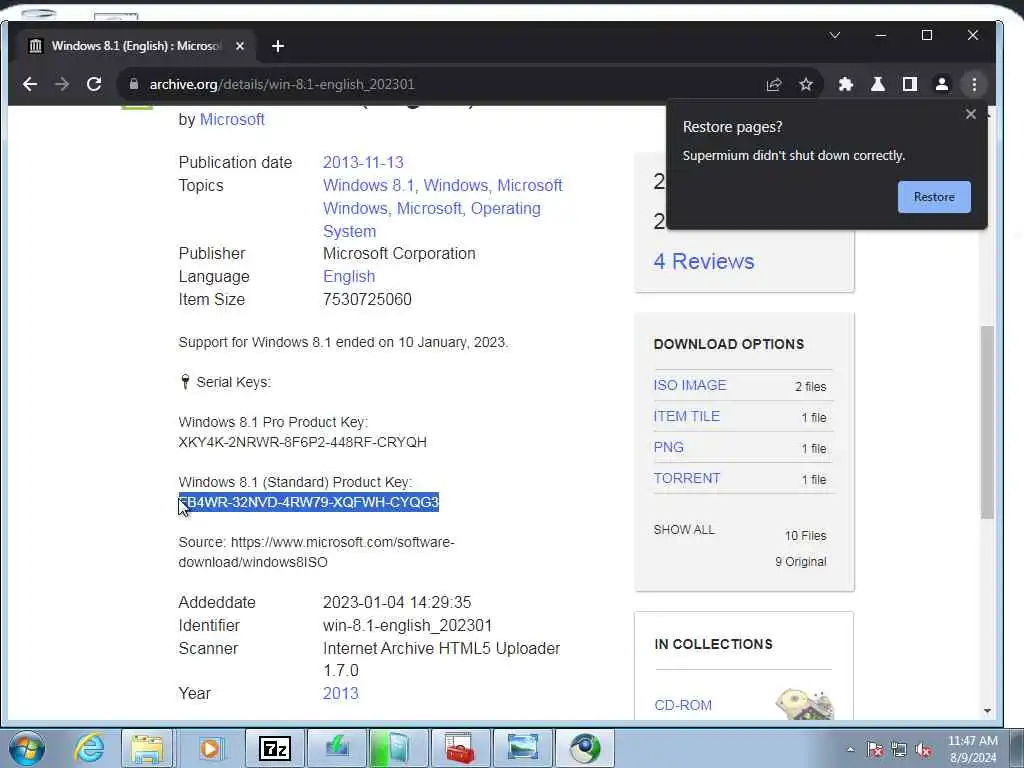1024x768 pixels.
Task: Go back to the previous page
Action: point(30,84)
